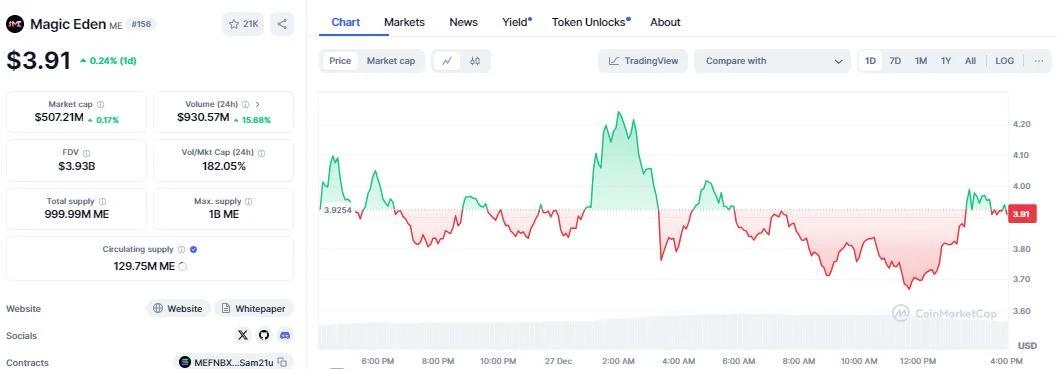Toggle LOG scale on chart
This screenshot has width=1057, height=369.
tap(1004, 61)
